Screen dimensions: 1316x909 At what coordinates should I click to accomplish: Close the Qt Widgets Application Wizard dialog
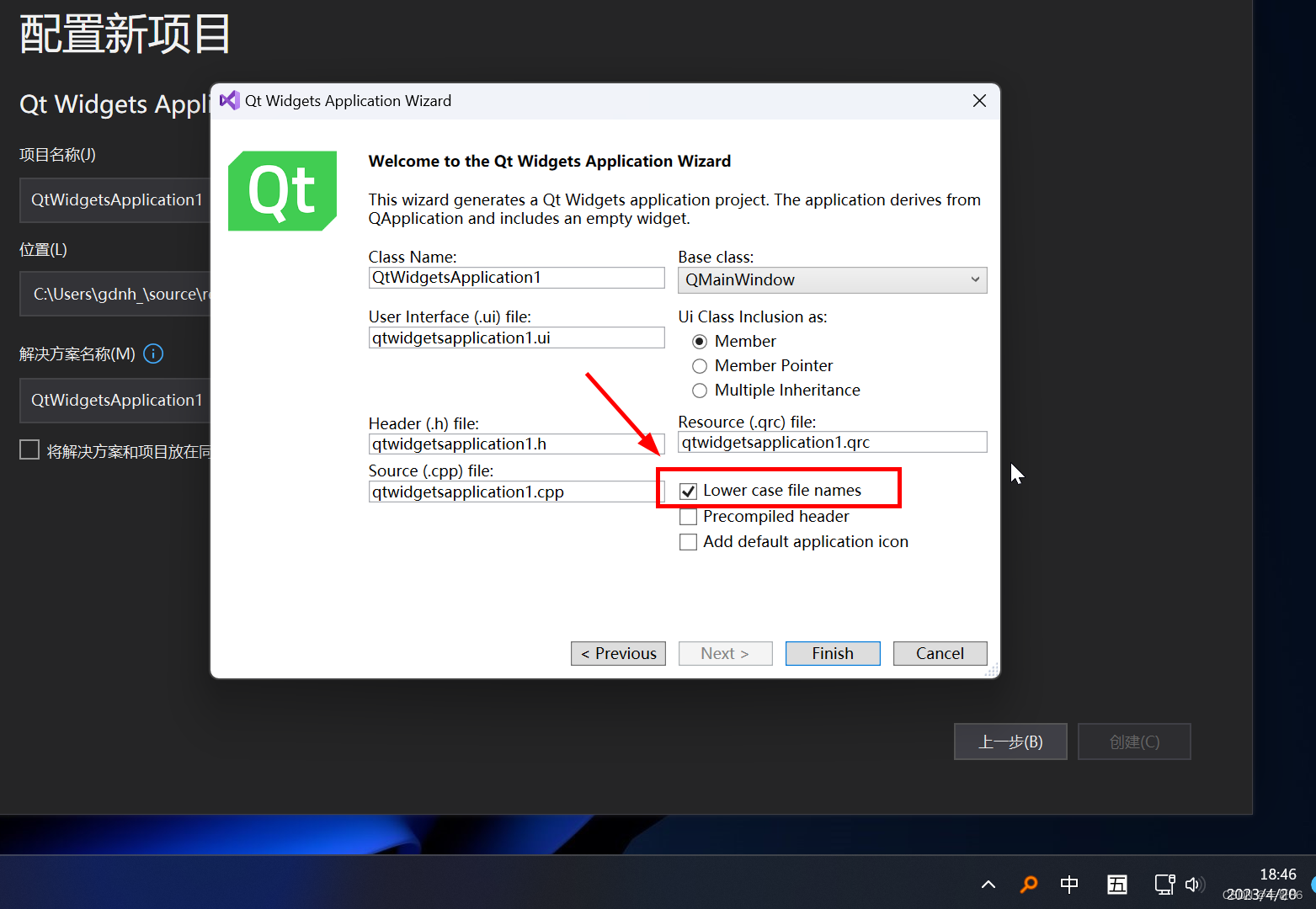point(979,101)
